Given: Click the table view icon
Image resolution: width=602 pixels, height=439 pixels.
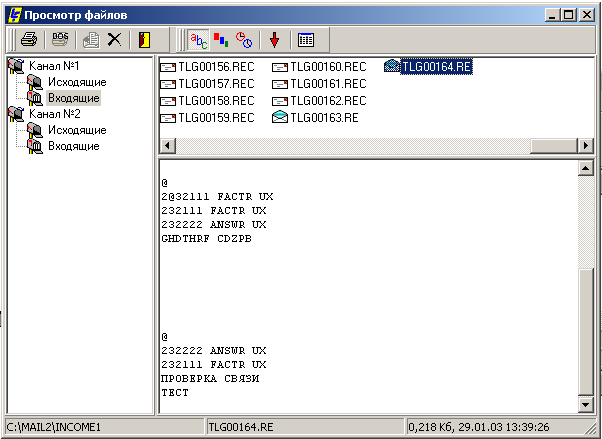Looking at the screenshot, I should pyautogui.click(x=306, y=40).
